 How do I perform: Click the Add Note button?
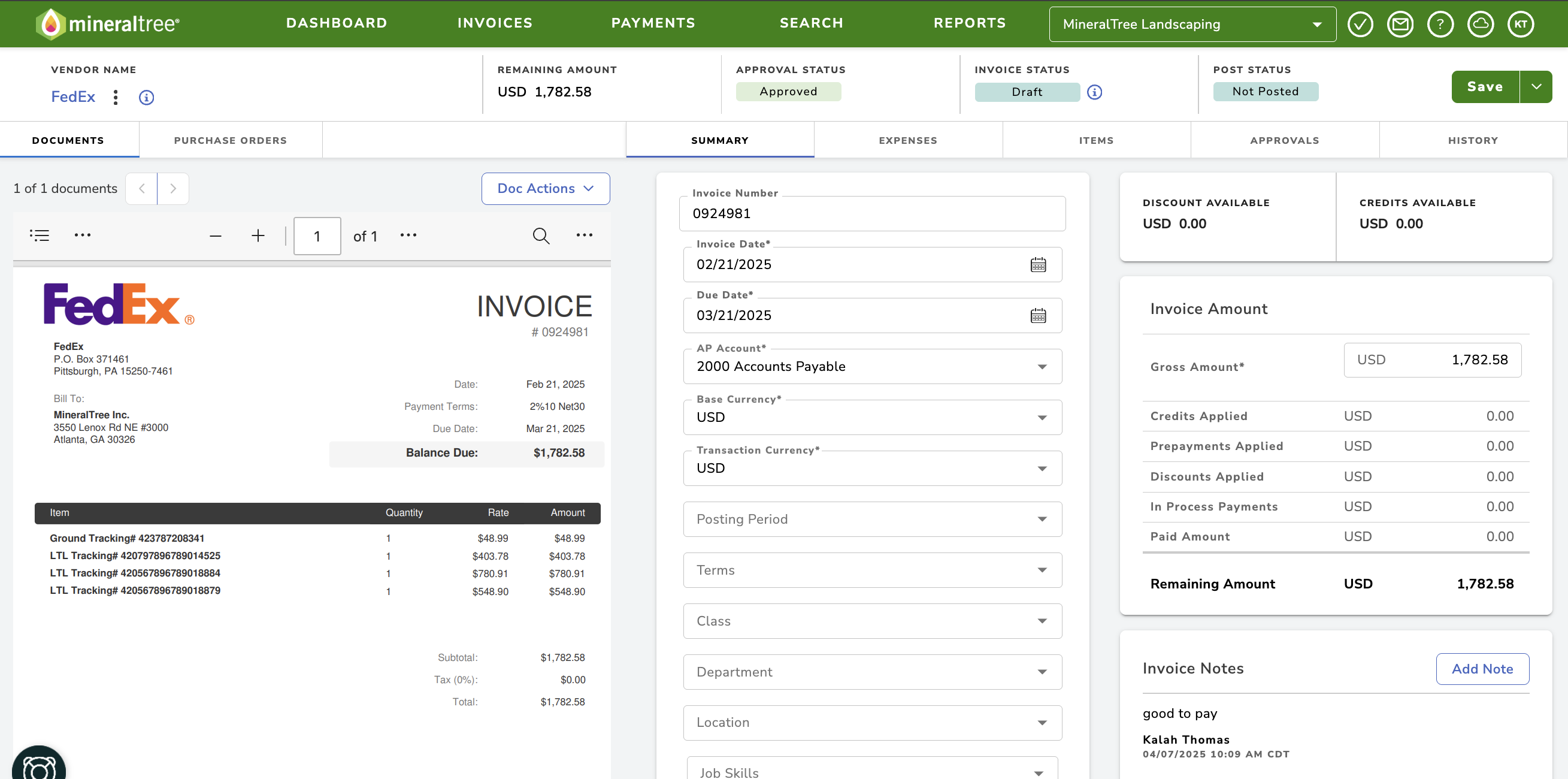1482,669
